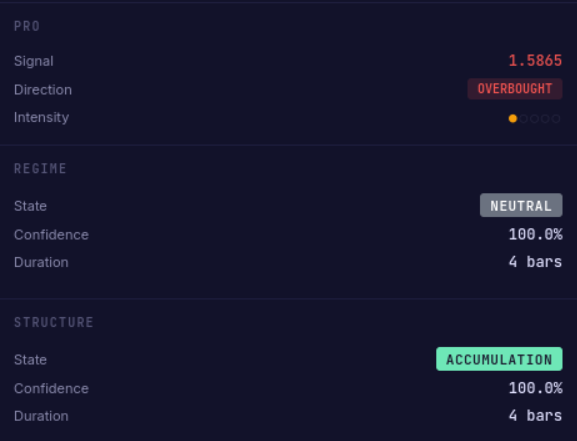Click the fourth intensity dot

[x=545, y=119]
